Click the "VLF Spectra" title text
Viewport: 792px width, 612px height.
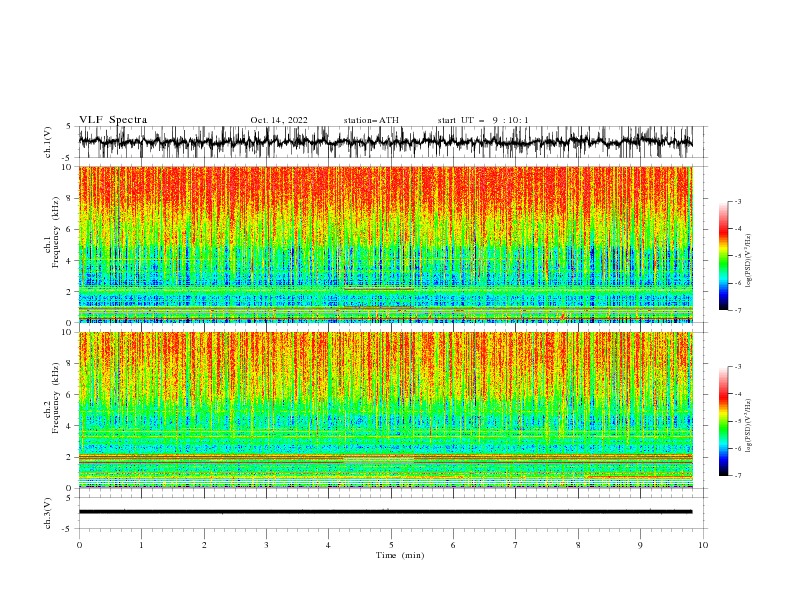[x=113, y=120]
